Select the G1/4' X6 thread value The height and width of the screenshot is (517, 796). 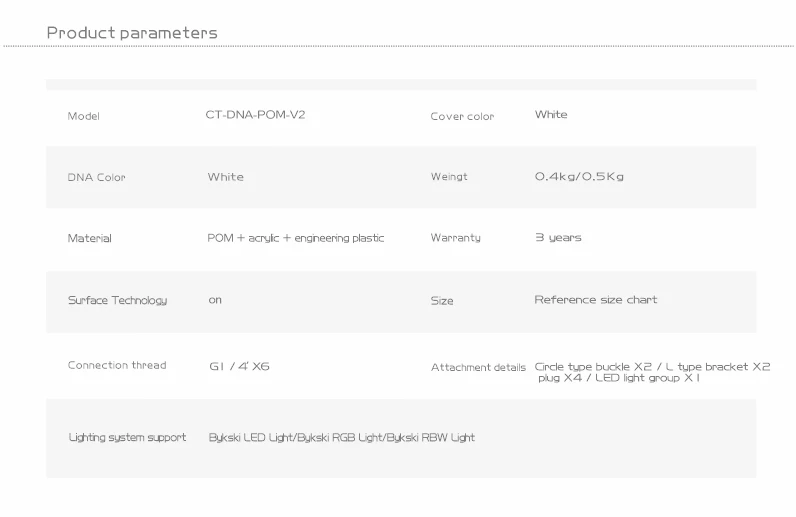click(x=239, y=366)
